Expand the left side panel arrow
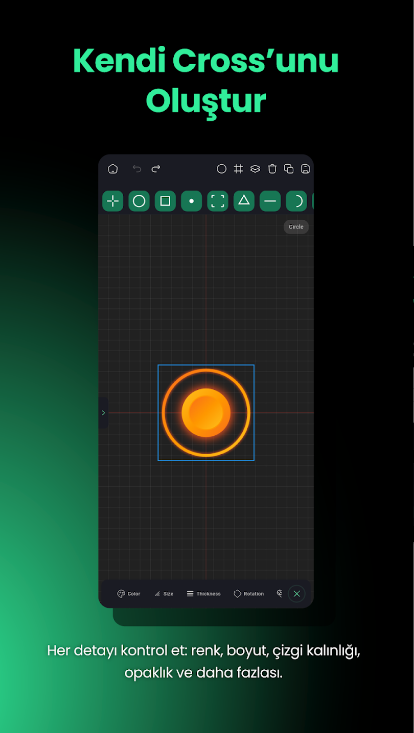 (103, 413)
